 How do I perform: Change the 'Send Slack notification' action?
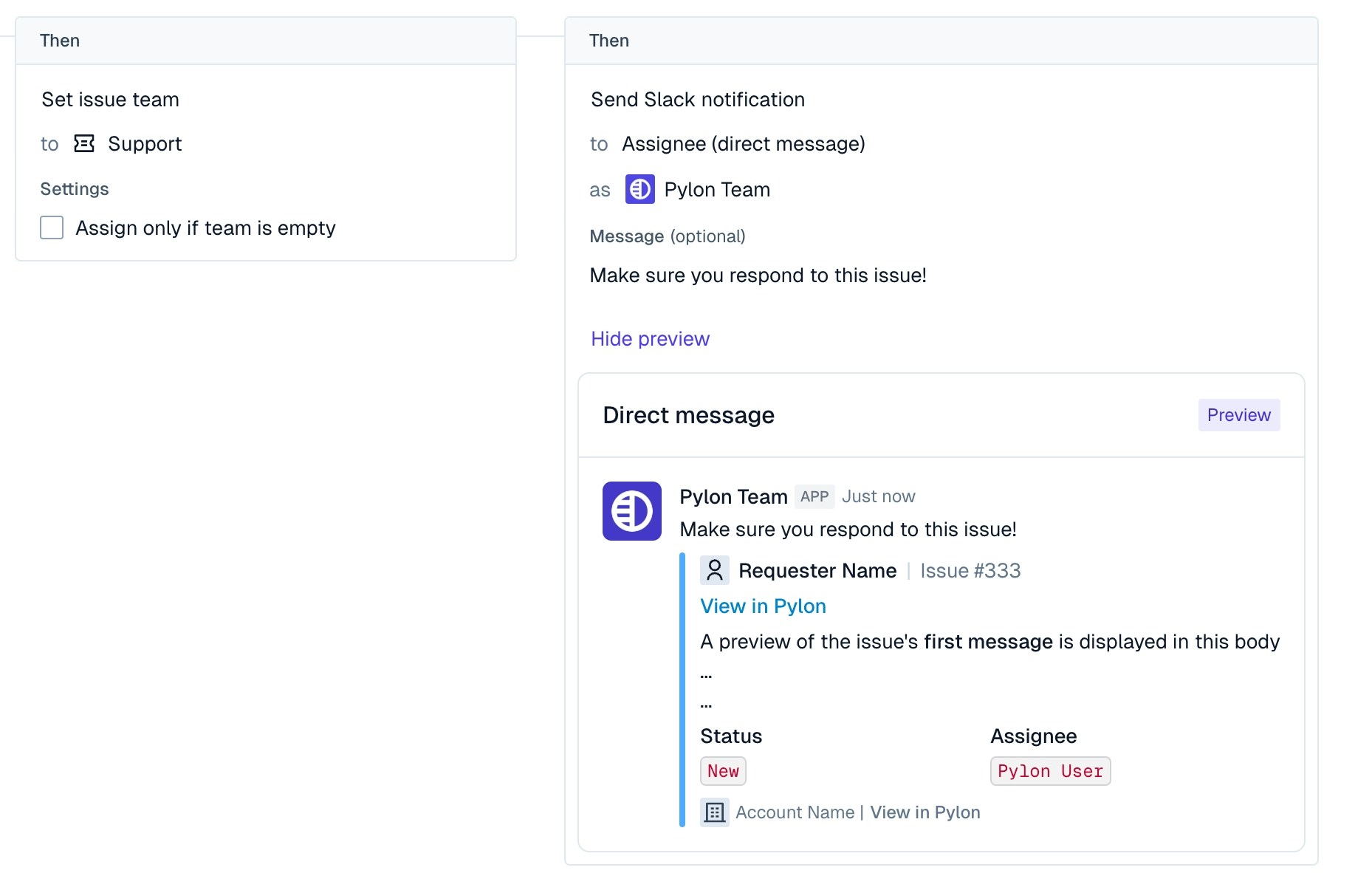pos(698,99)
